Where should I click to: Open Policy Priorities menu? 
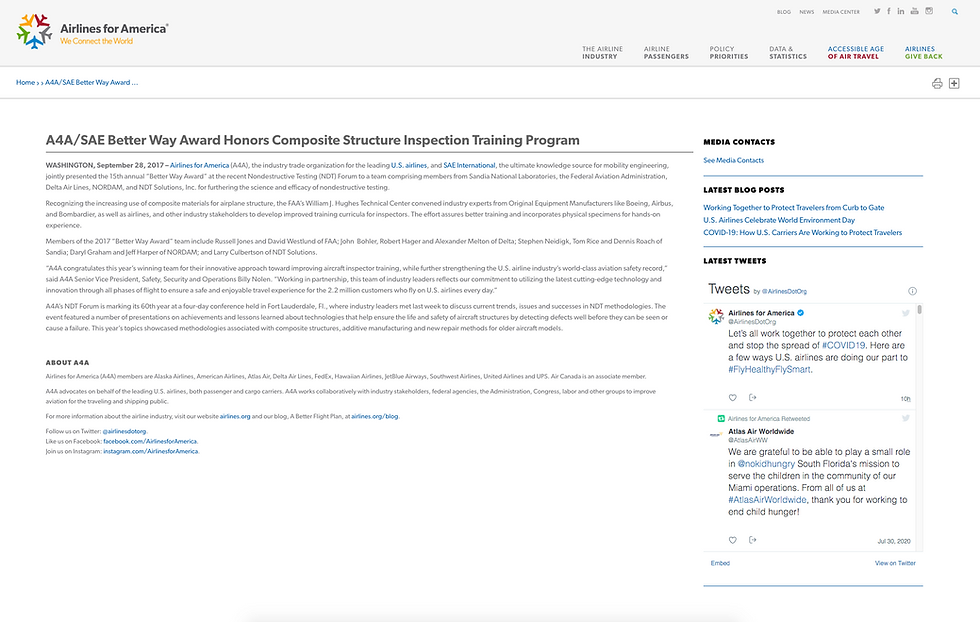[729, 53]
